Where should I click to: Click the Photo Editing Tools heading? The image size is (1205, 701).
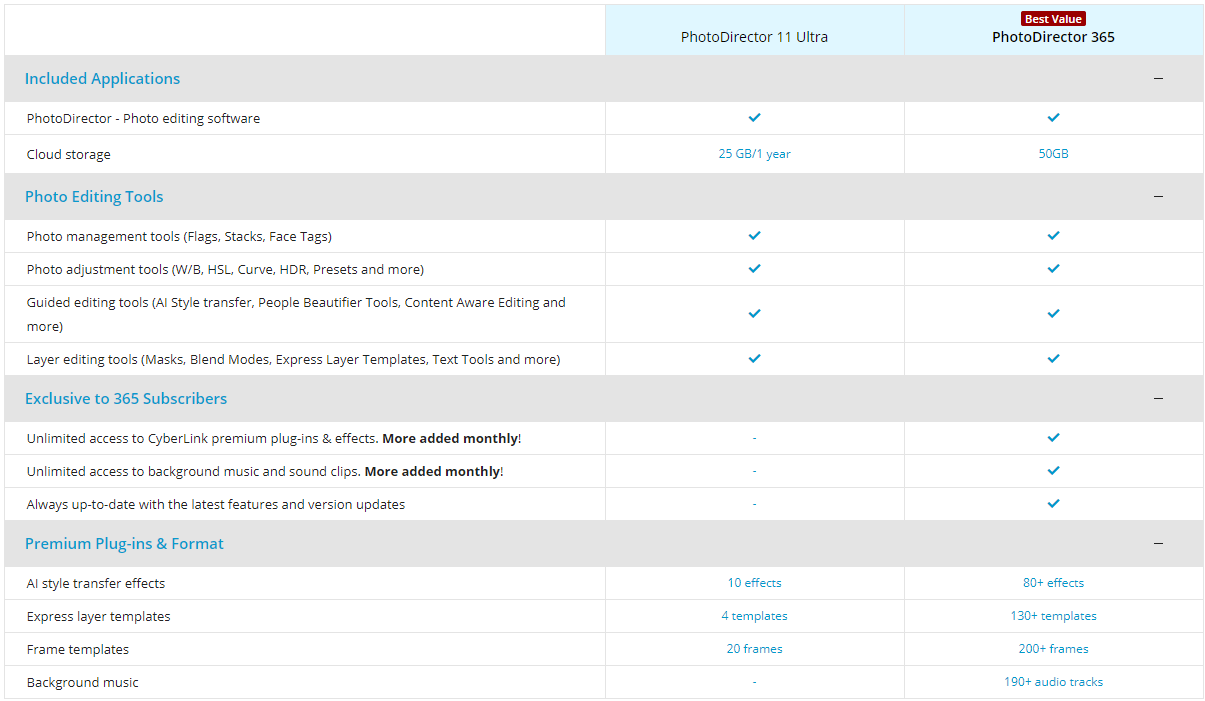(x=94, y=196)
